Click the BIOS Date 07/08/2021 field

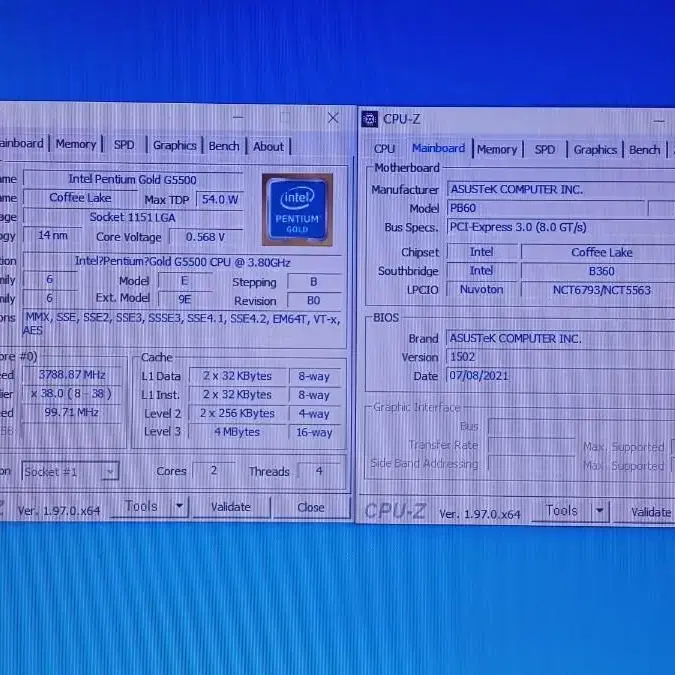(561, 376)
